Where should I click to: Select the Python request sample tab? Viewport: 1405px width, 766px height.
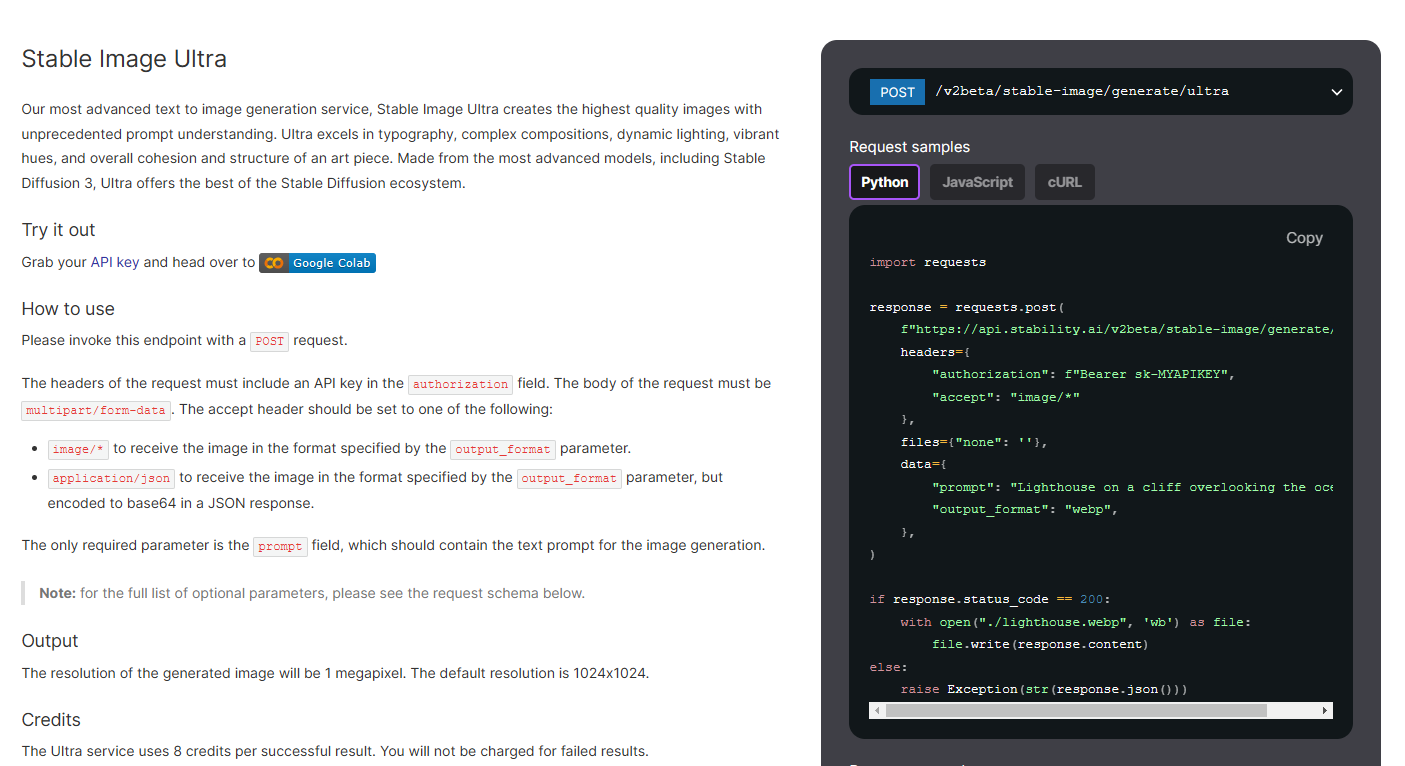(884, 182)
